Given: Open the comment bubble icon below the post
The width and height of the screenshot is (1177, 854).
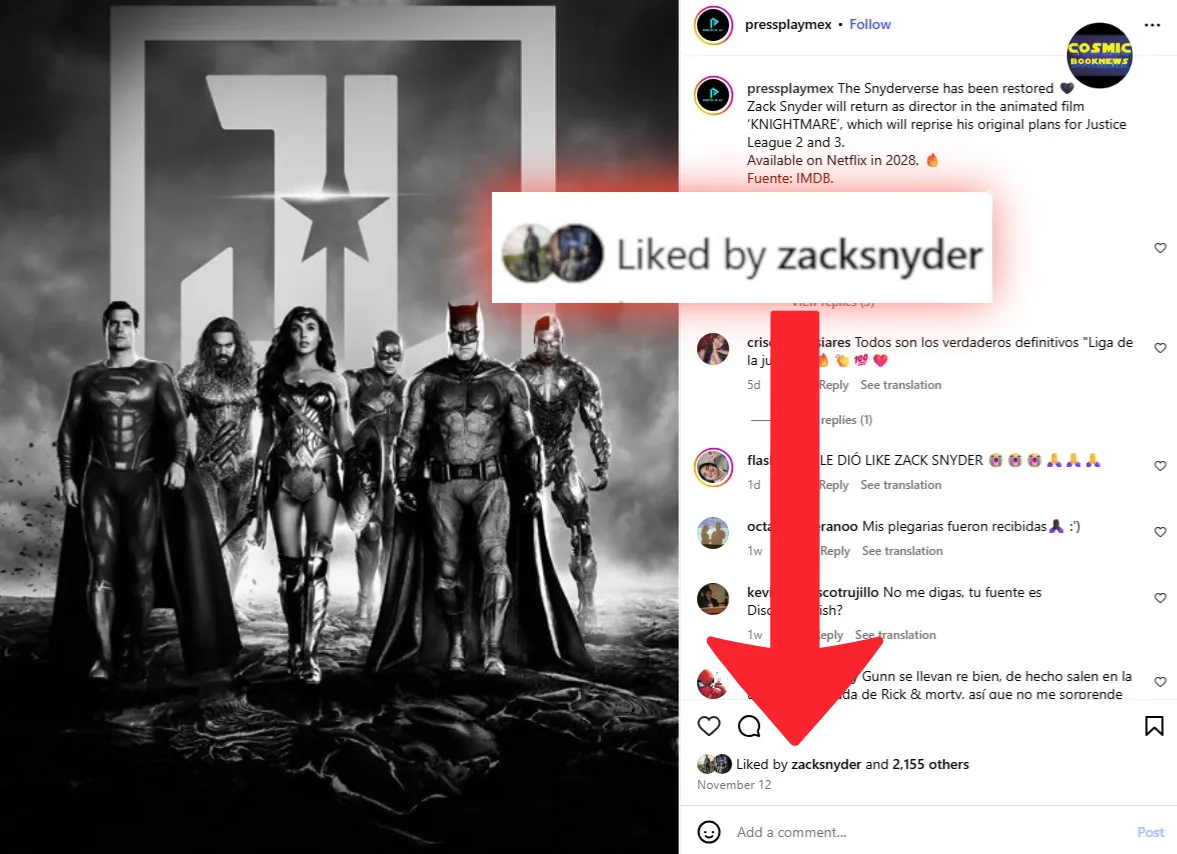Looking at the screenshot, I should pos(749,727).
